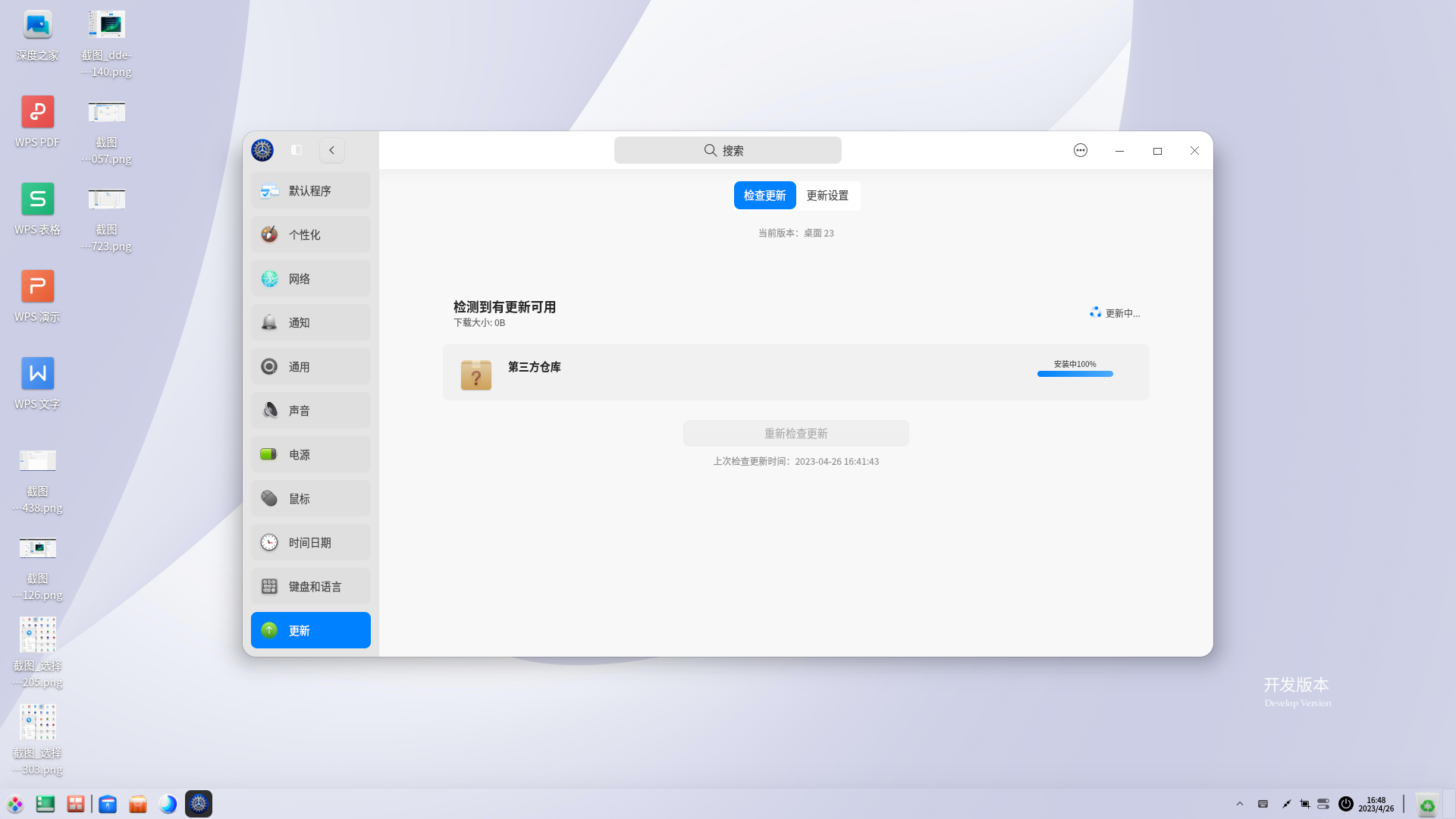Screen dimensions: 1456x819
Task: Click the 重新检查更新 button
Action: tap(795, 433)
